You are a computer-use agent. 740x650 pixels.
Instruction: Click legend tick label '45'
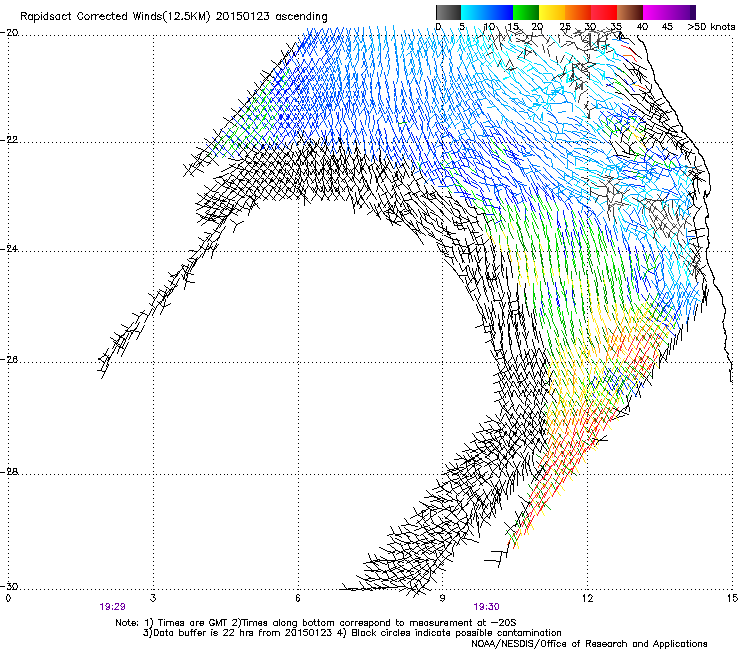tap(667, 27)
